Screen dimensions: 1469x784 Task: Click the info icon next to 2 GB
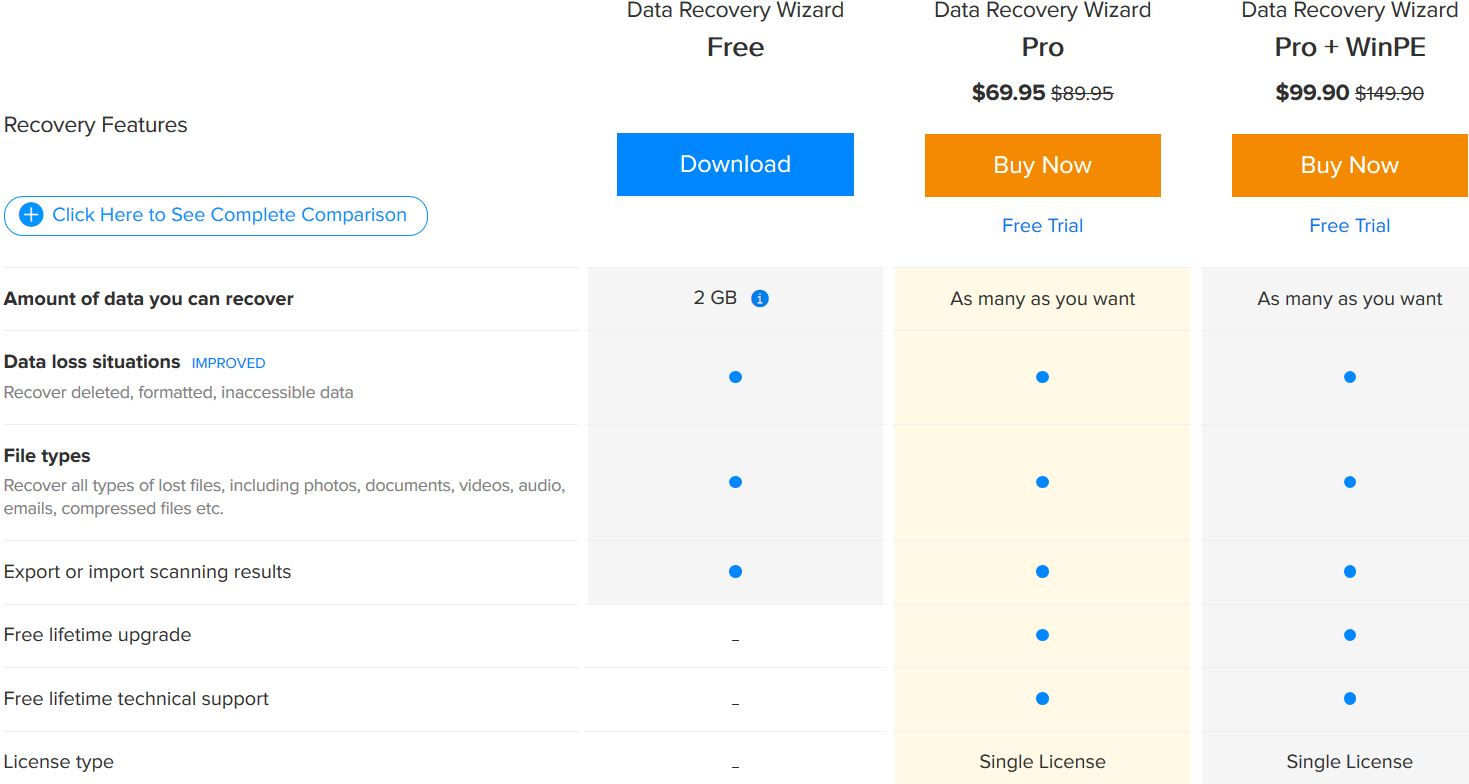click(x=760, y=298)
